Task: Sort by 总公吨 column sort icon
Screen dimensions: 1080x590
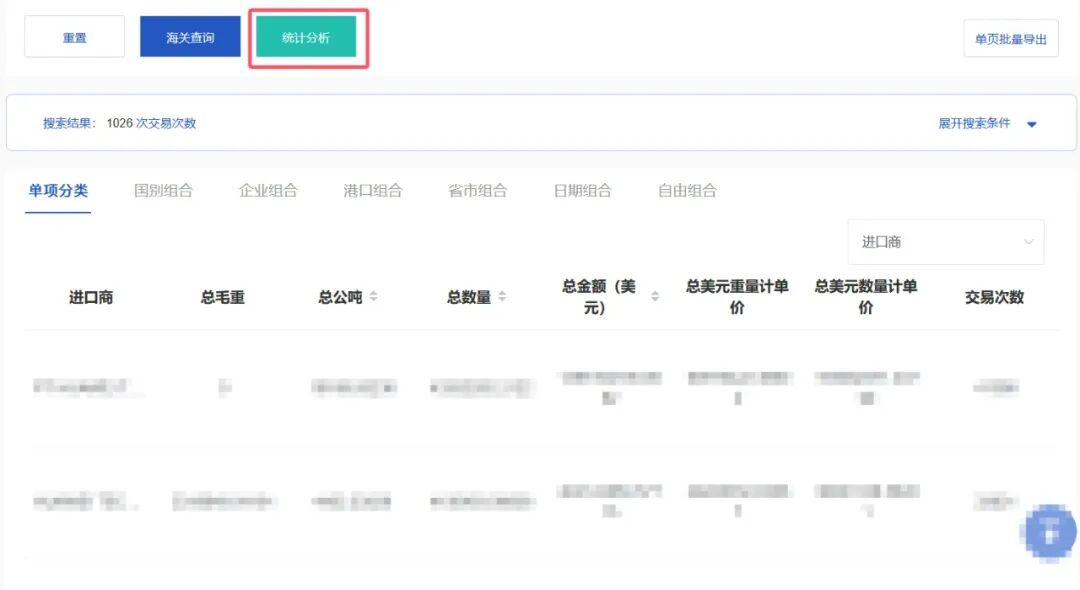Action: [374, 297]
